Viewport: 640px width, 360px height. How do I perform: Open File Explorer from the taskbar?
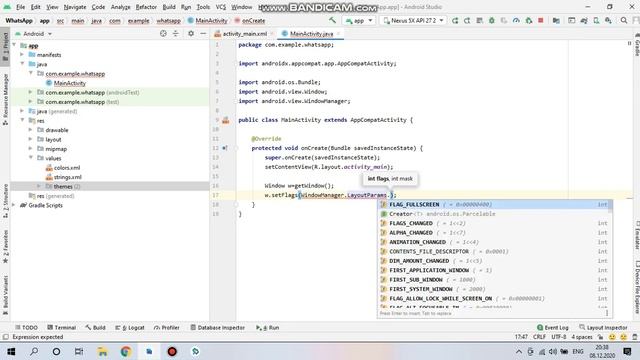pyautogui.click(x=102, y=351)
